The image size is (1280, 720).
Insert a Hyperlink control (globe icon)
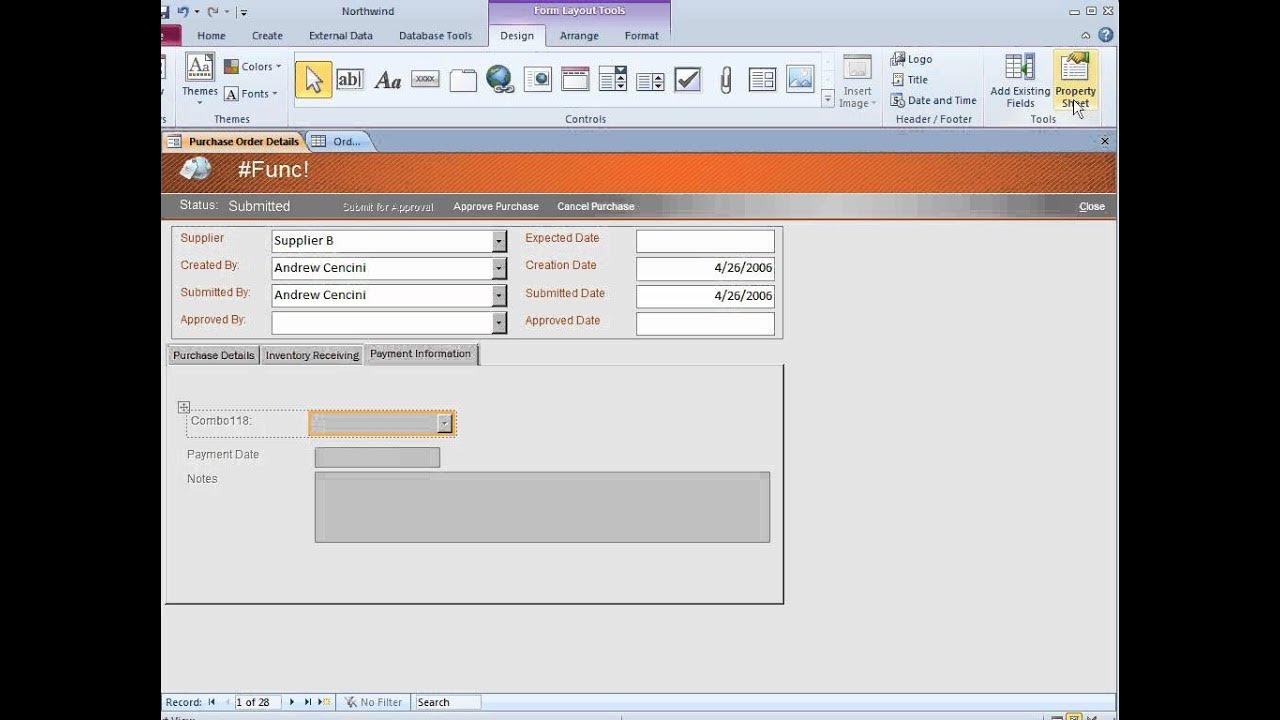(x=500, y=80)
